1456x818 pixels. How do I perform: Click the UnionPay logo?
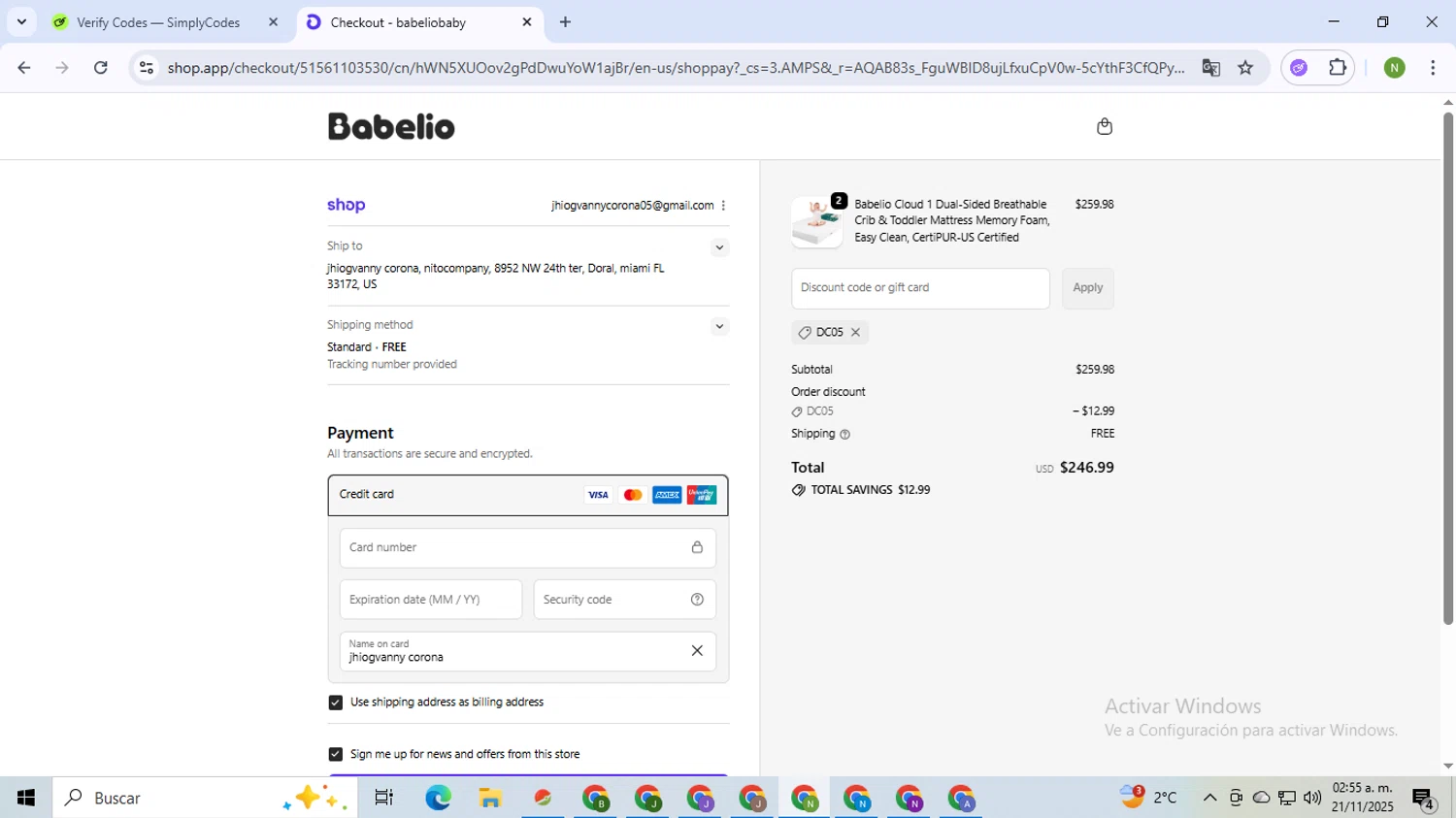(702, 495)
